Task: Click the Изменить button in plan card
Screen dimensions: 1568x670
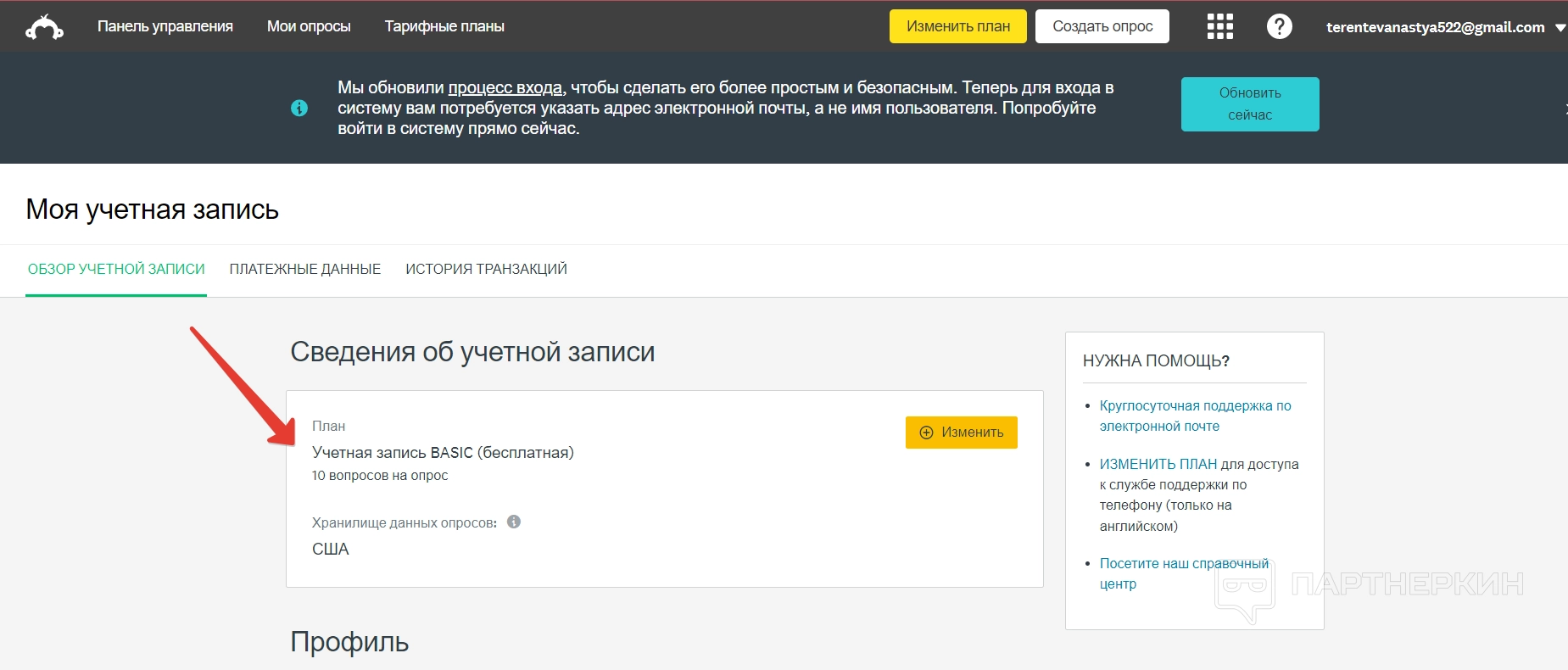Action: [961, 433]
